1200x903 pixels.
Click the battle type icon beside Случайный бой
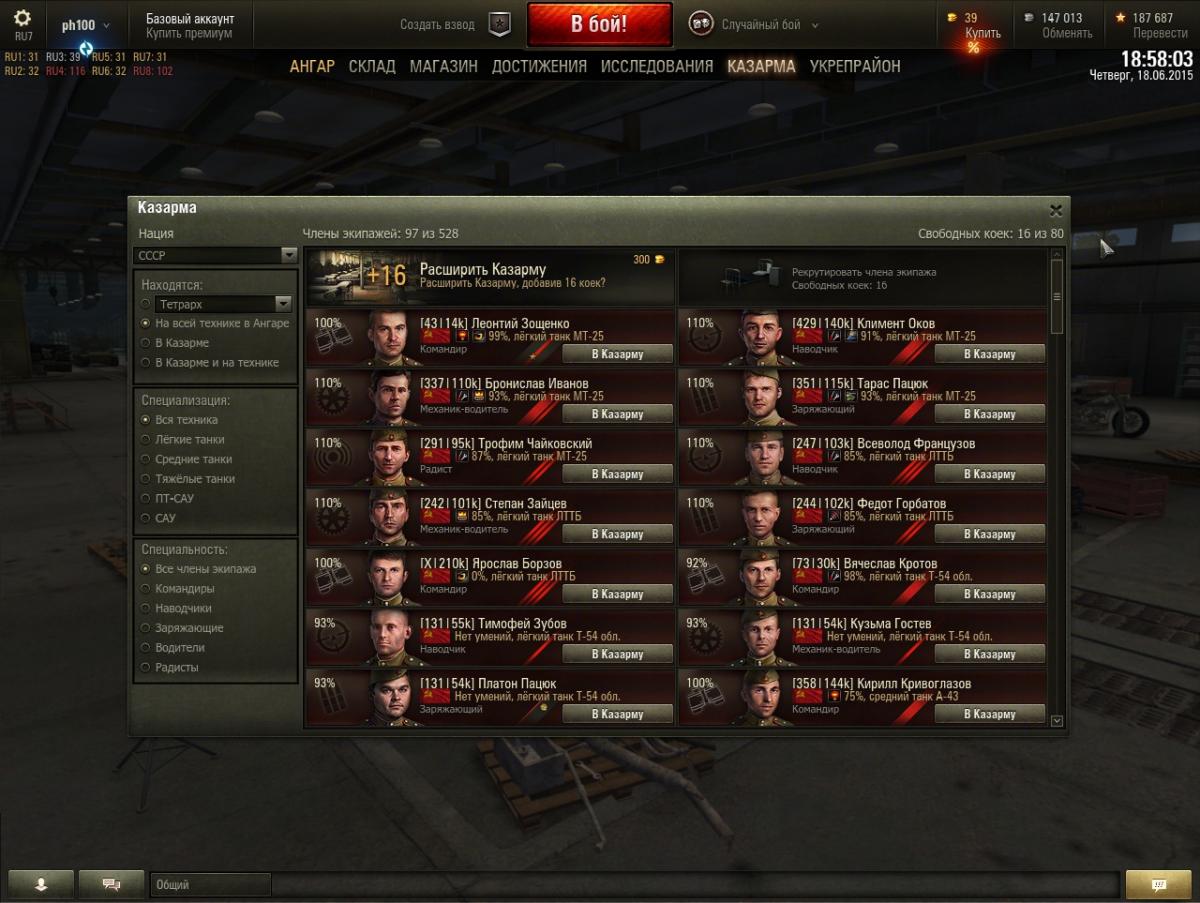[701, 25]
